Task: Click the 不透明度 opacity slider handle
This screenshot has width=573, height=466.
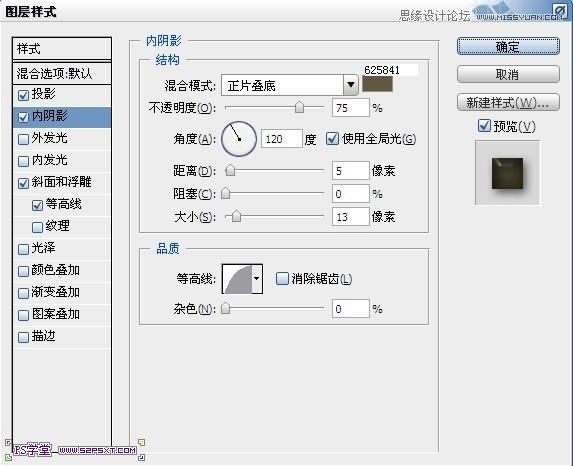Action: pos(299,107)
